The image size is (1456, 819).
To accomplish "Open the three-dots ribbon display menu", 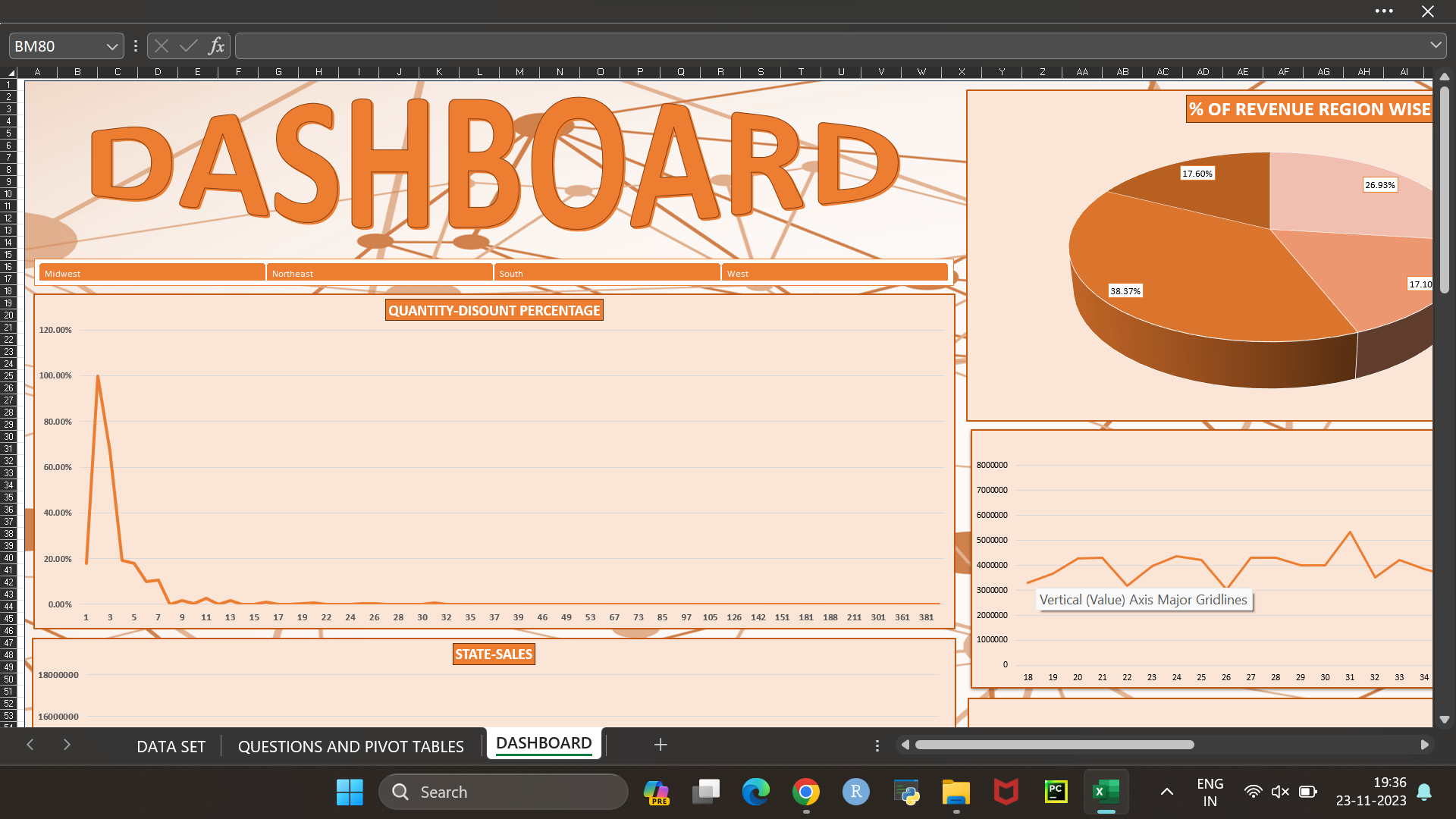I will point(1384,11).
